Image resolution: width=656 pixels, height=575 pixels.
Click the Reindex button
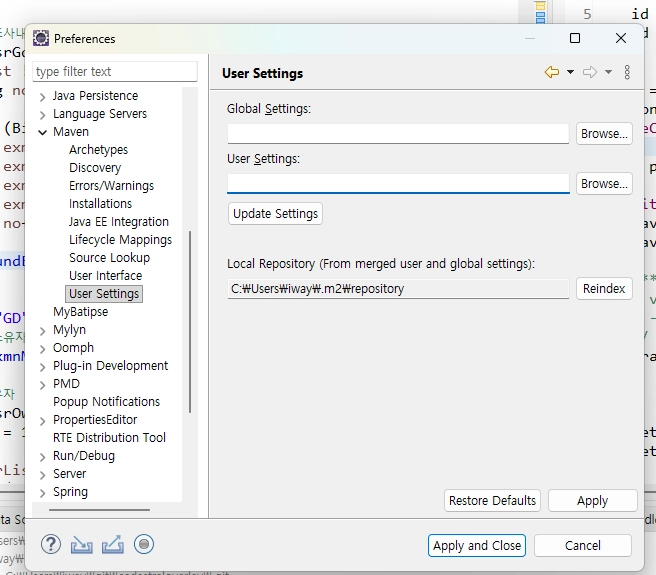click(x=604, y=288)
